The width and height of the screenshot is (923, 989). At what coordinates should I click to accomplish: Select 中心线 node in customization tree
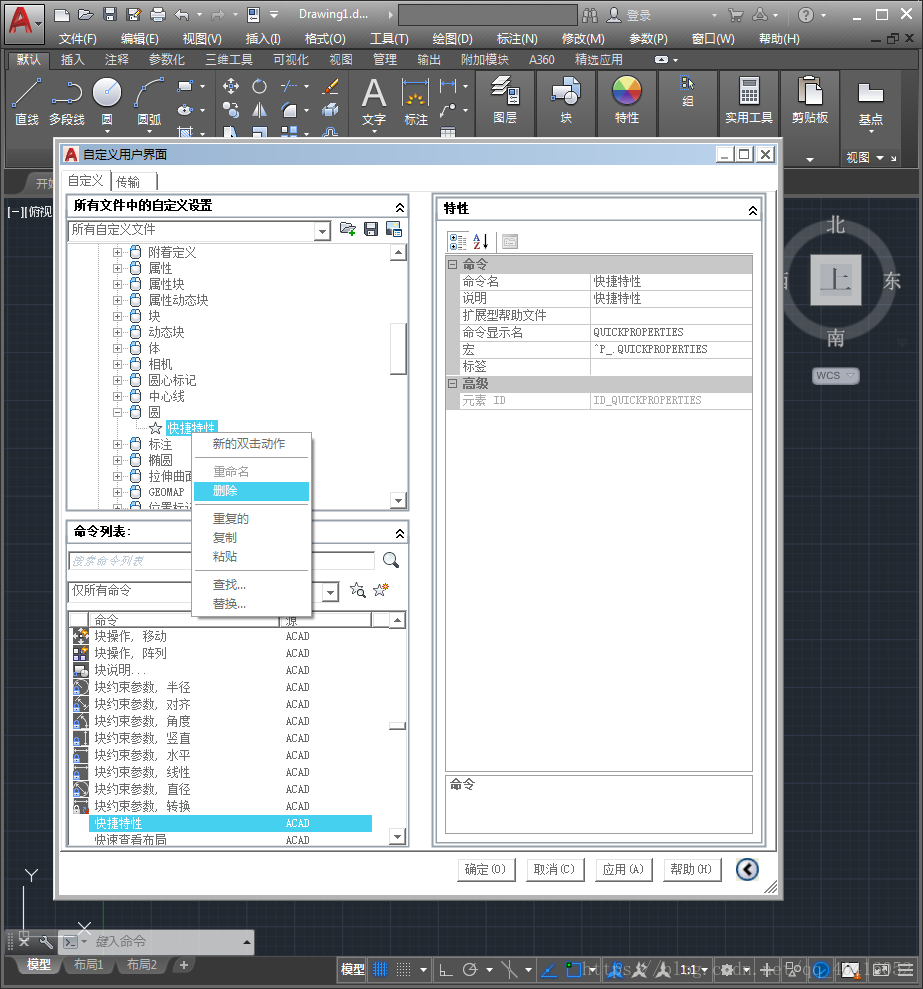[x=167, y=396]
